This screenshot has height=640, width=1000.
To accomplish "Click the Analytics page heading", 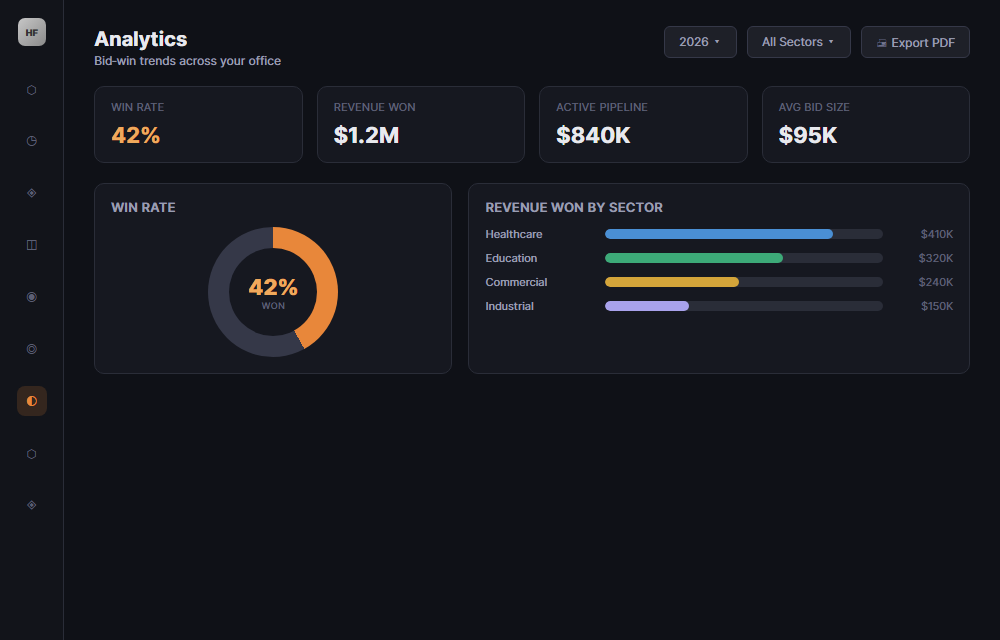I will click(x=140, y=39).
